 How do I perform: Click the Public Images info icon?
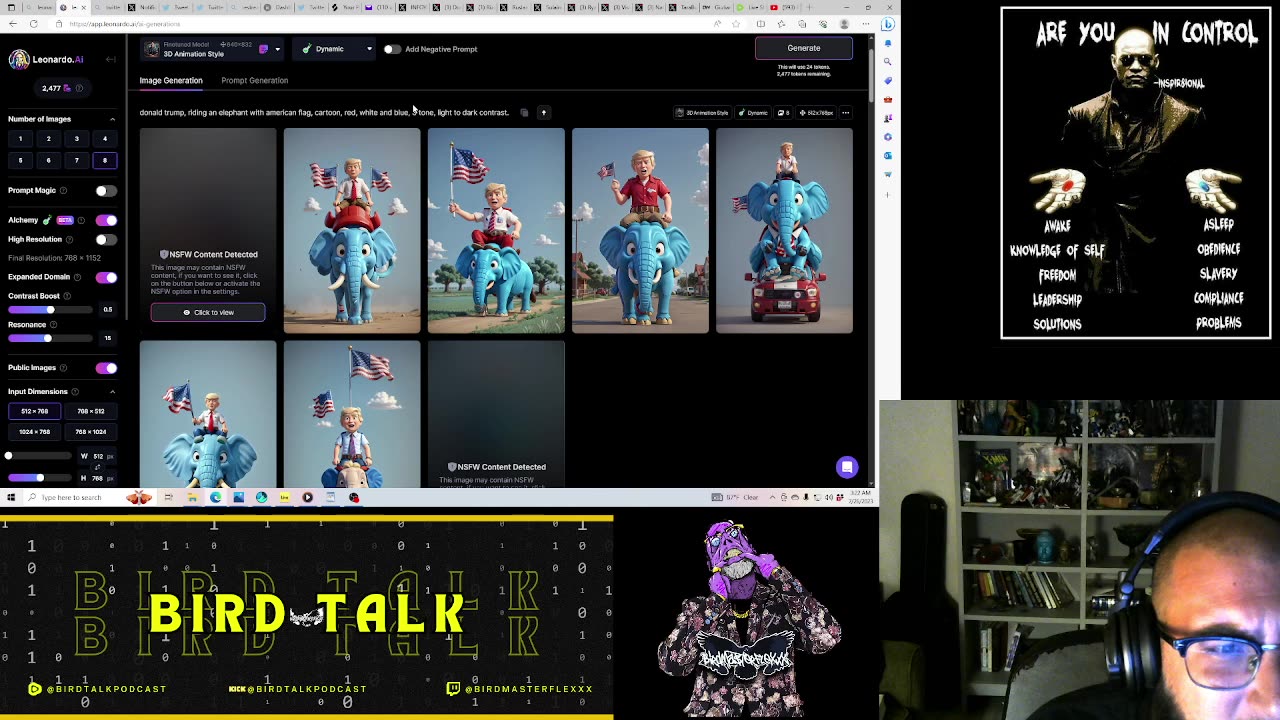[x=64, y=368]
